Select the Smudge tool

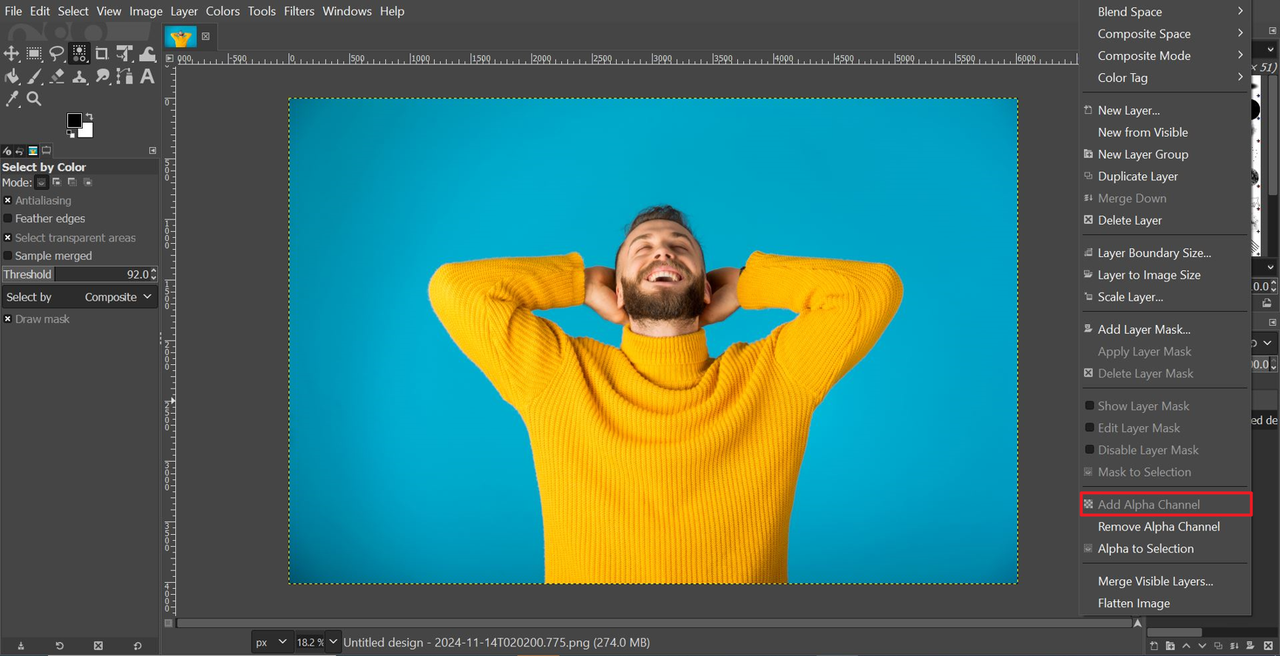[x=102, y=76]
